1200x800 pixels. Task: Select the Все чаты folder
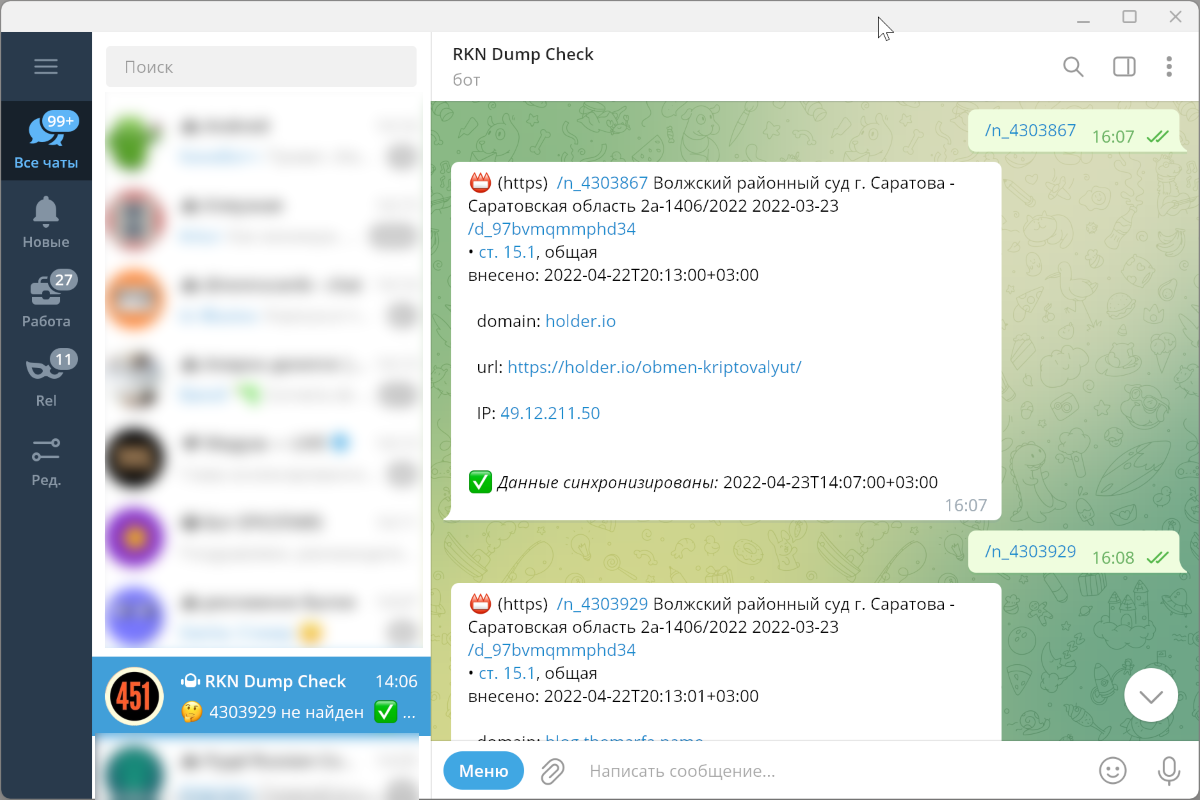46,141
